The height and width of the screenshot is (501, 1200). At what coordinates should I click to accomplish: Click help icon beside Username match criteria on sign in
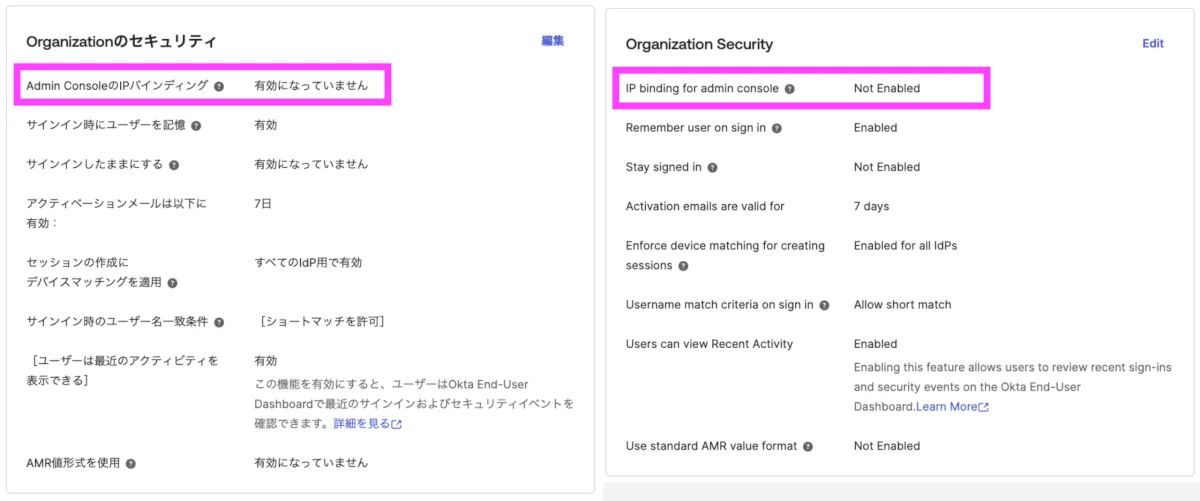click(x=824, y=305)
